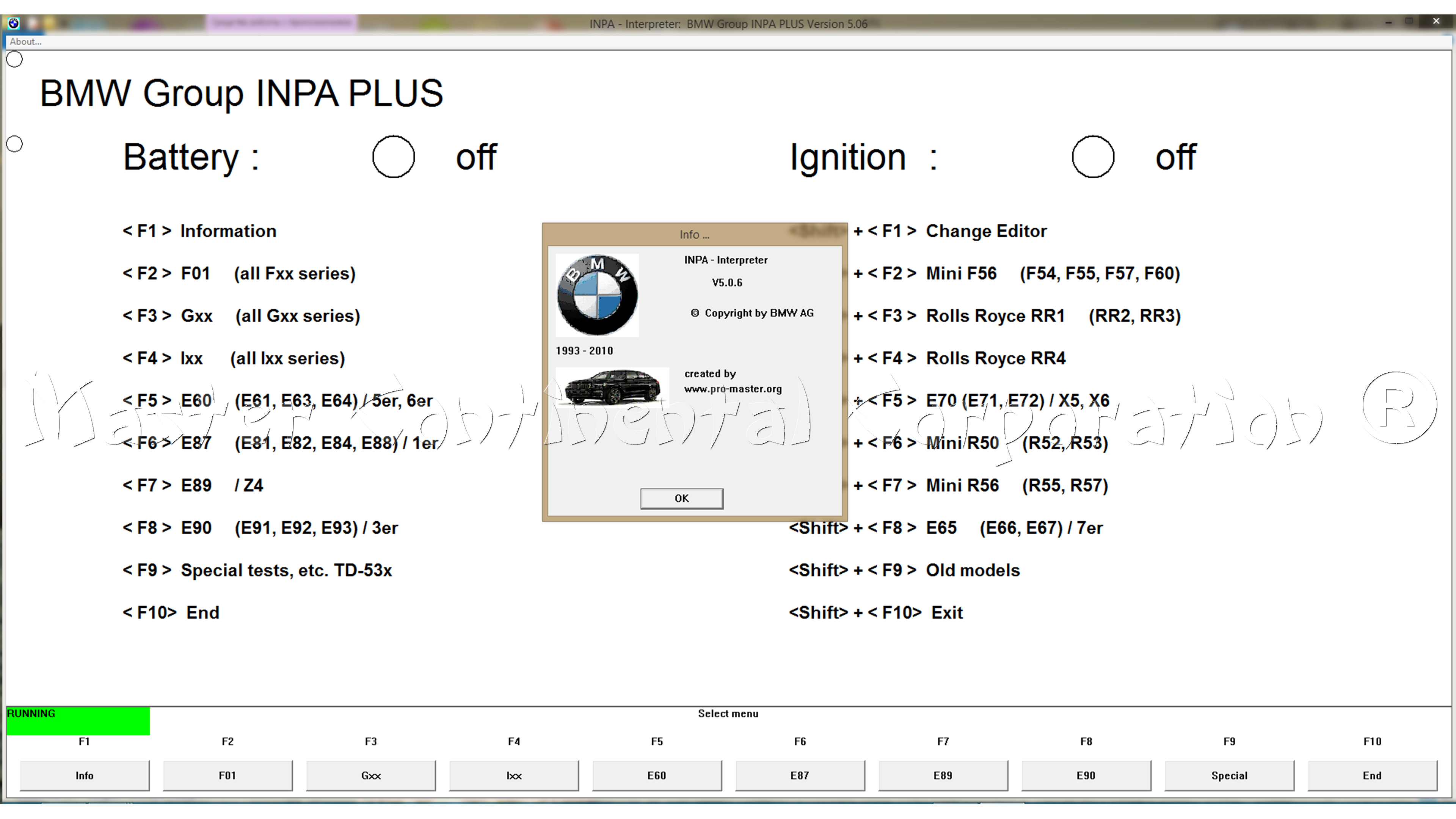Click the small circle left of Battery
The width and height of the screenshot is (1456, 819).
[14, 144]
